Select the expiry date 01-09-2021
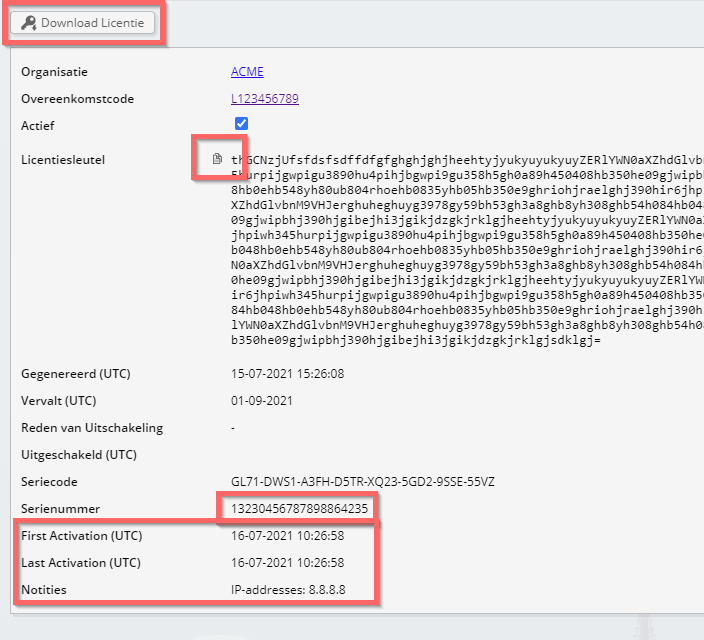Screen dimensions: 704x640 tap(262, 401)
